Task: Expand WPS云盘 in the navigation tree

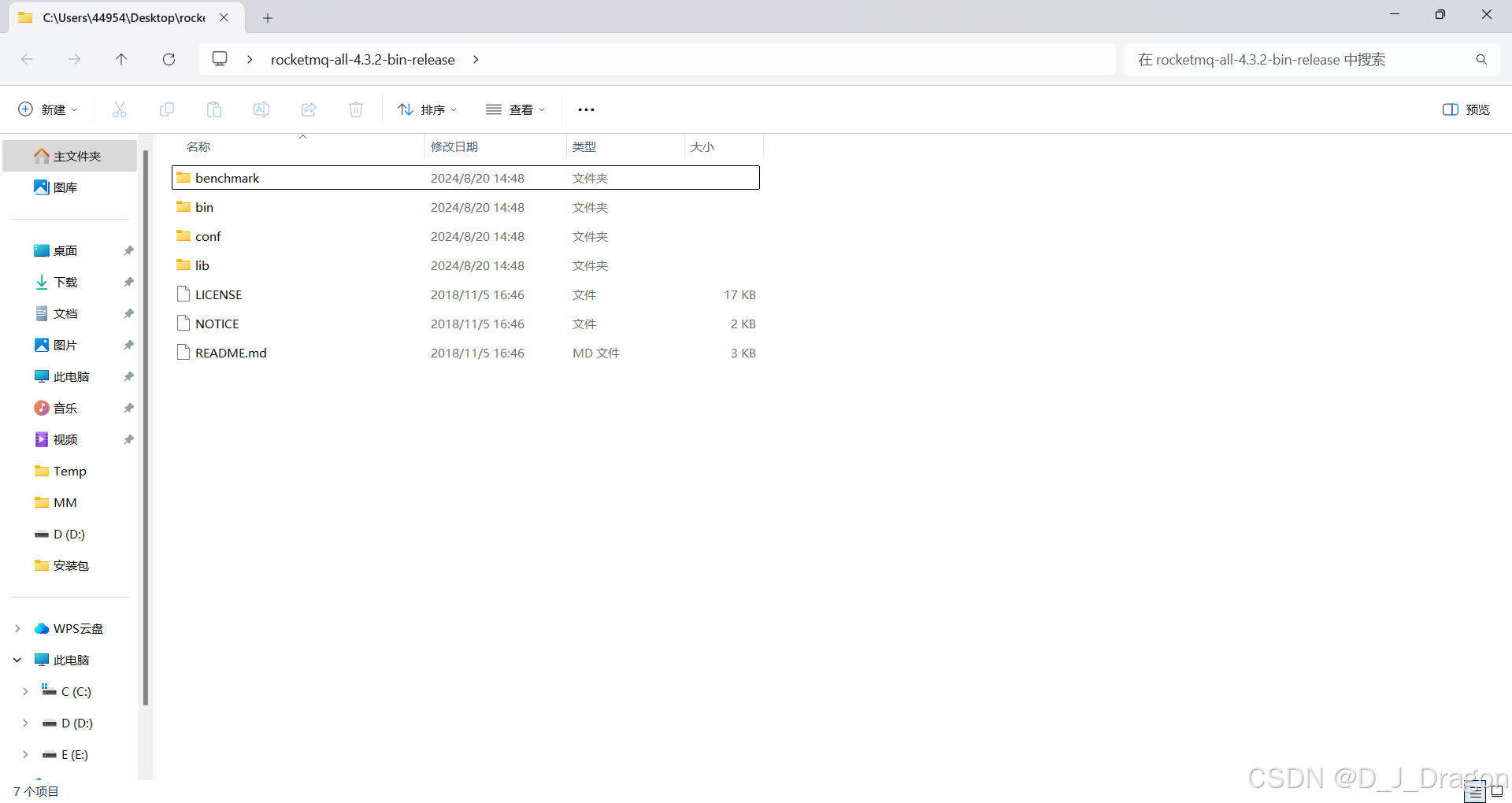Action: pyautogui.click(x=17, y=628)
